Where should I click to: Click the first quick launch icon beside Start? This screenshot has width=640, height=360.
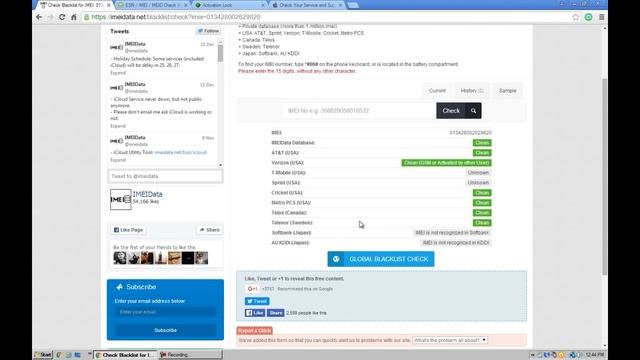pos(59,355)
